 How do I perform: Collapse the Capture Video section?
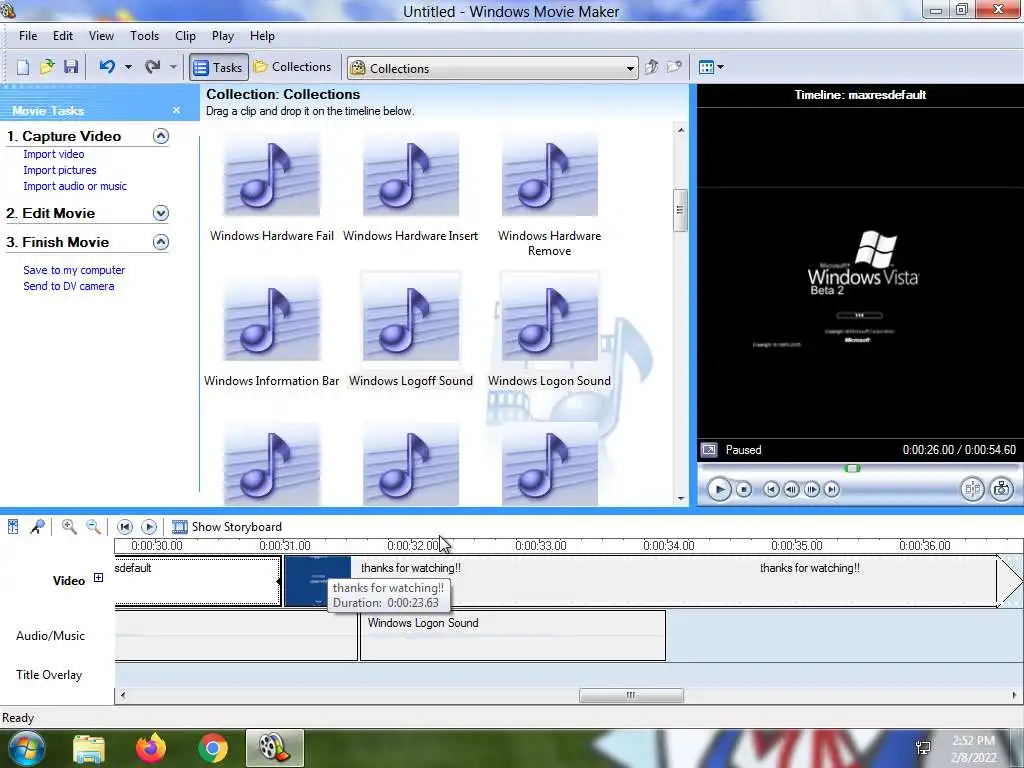(161, 136)
